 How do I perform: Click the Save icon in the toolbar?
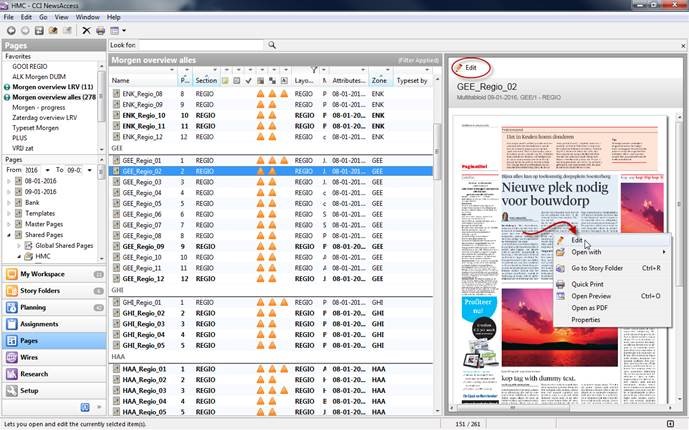pyautogui.click(x=38, y=31)
